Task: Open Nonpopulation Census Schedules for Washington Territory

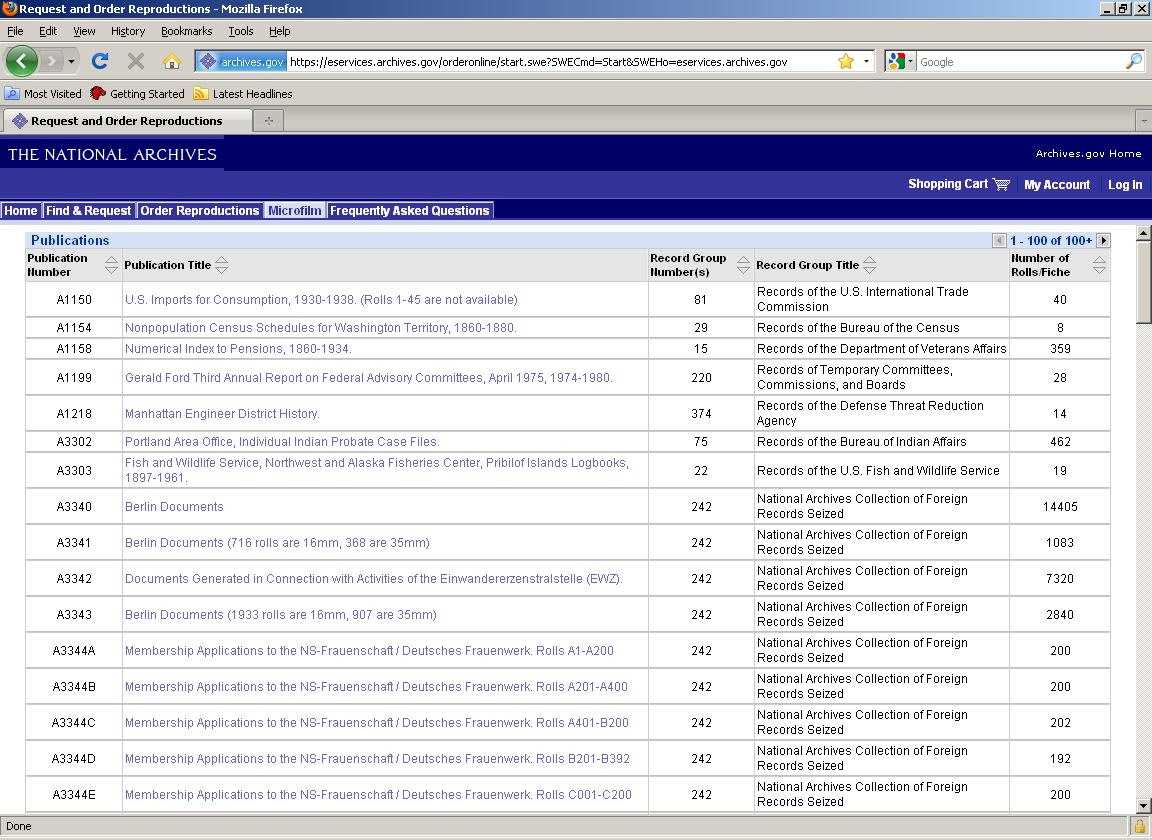Action: [x=320, y=327]
